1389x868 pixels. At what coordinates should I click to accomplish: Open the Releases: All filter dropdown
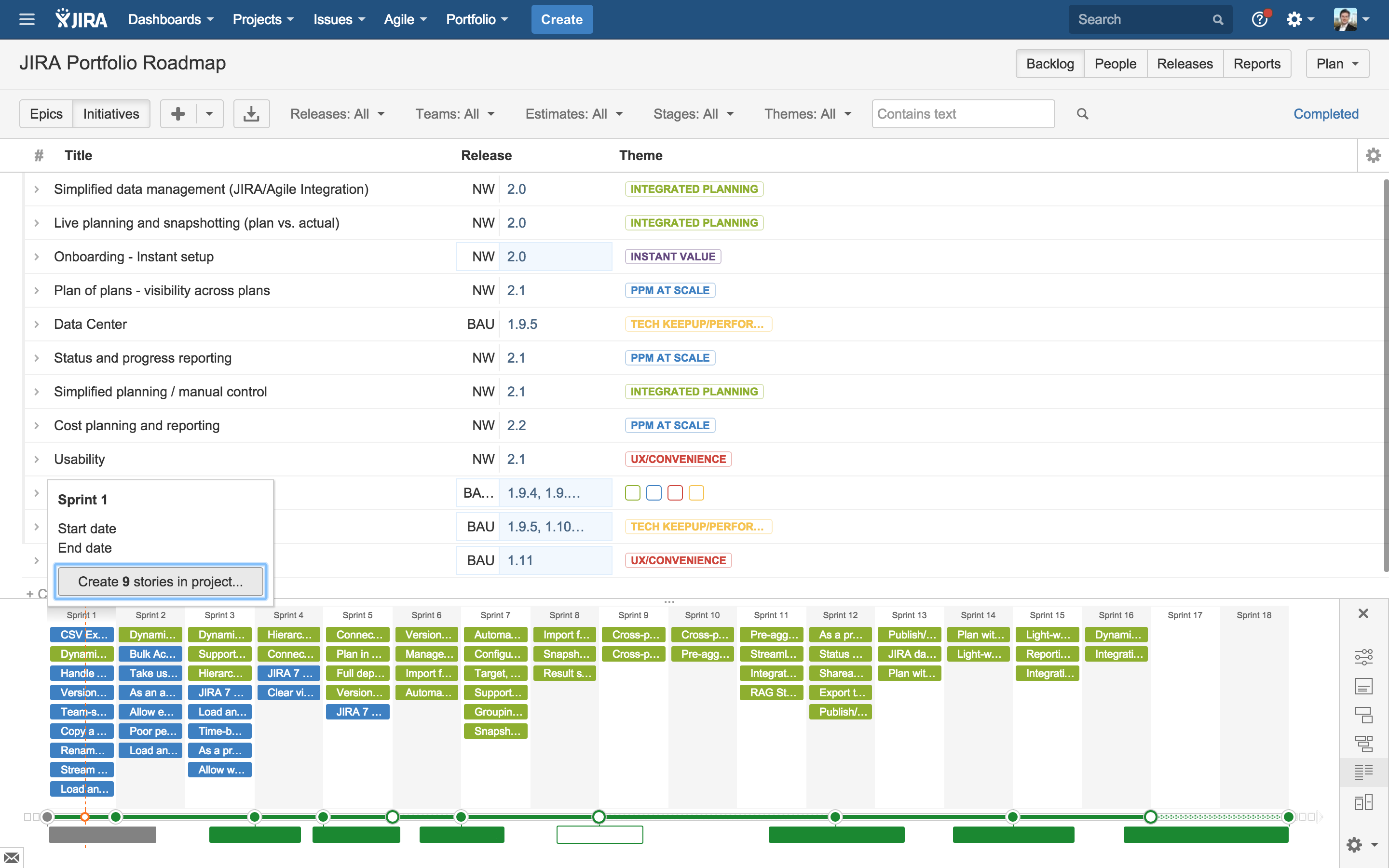[x=338, y=114]
